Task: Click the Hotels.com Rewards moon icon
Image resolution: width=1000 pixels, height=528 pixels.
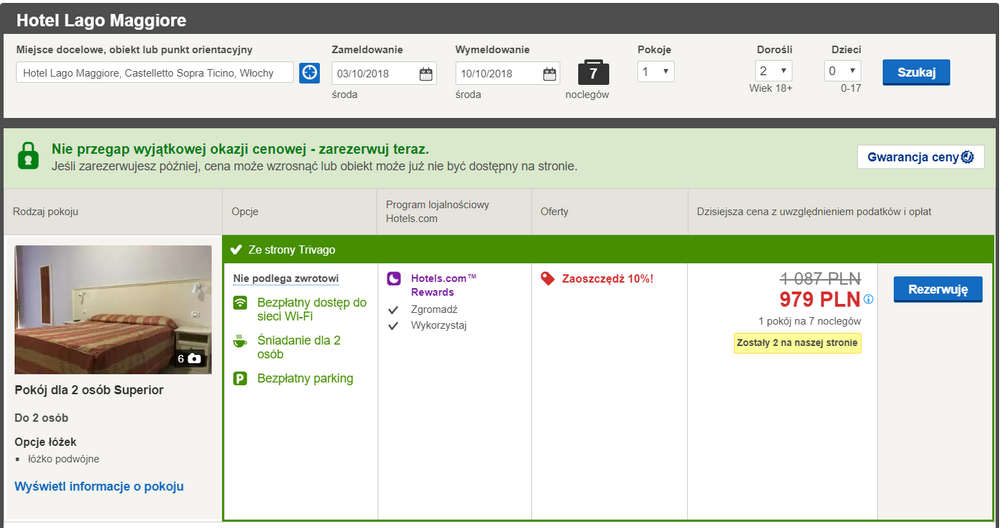Action: [394, 279]
